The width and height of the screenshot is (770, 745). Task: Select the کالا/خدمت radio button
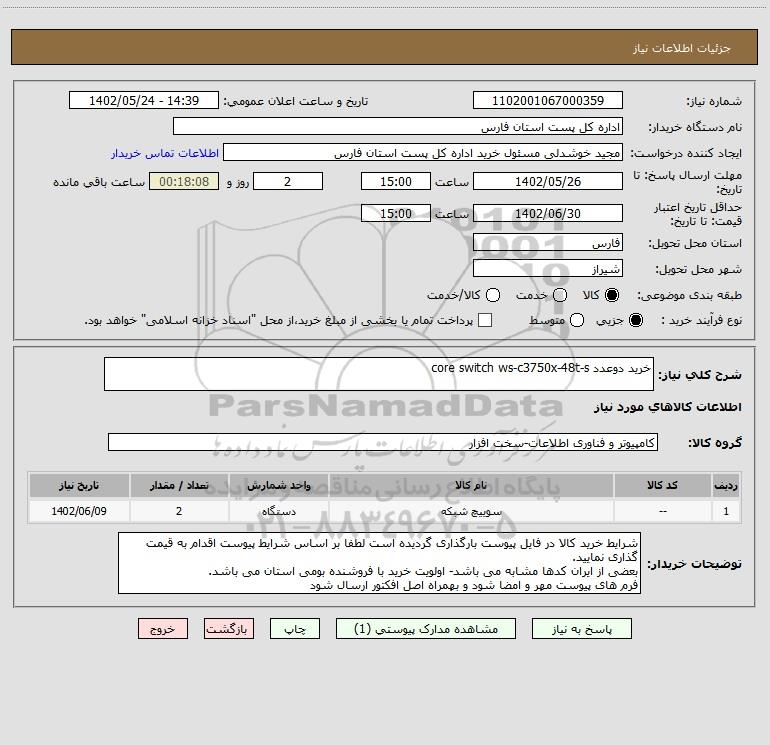493,295
